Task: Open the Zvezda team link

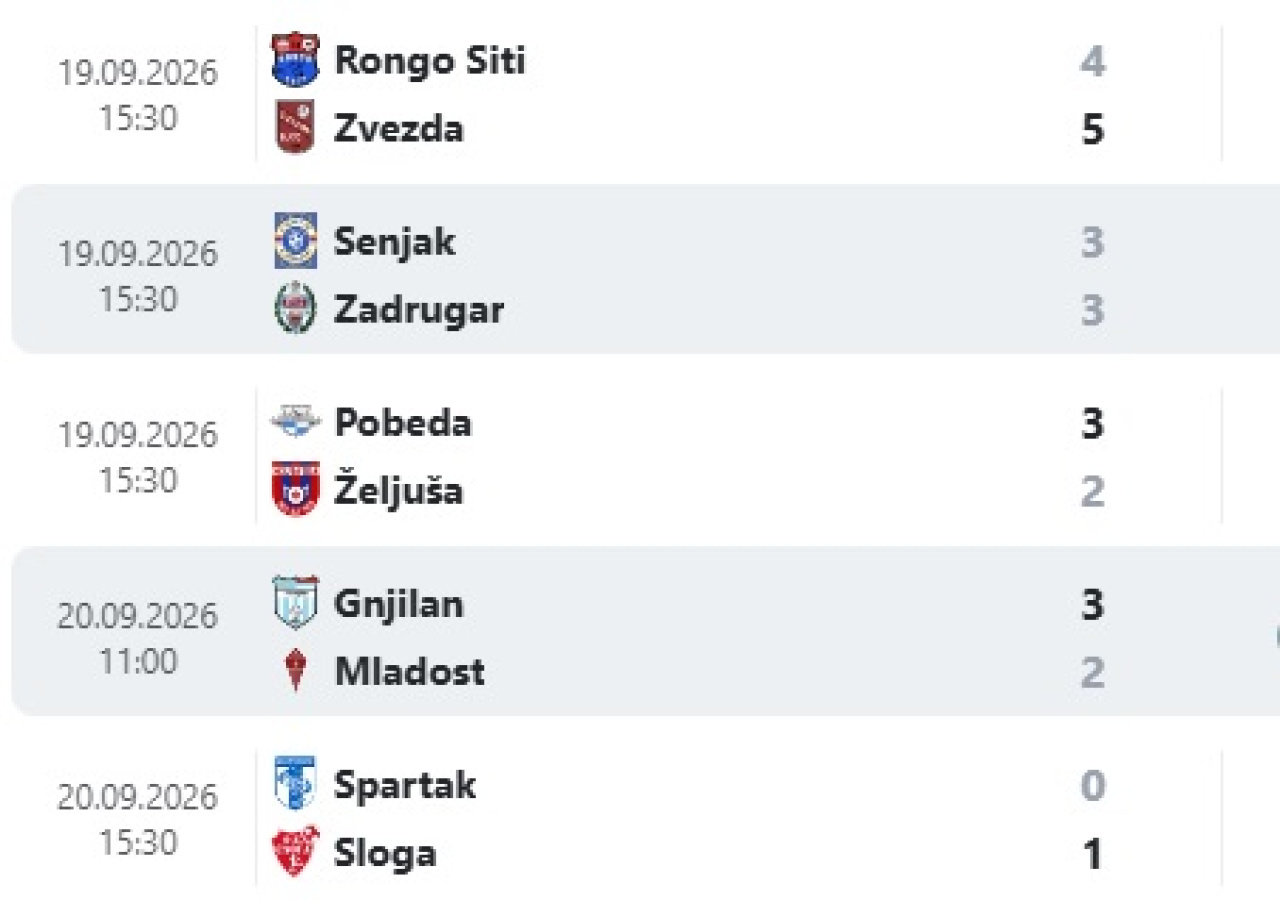Action: pos(399,128)
